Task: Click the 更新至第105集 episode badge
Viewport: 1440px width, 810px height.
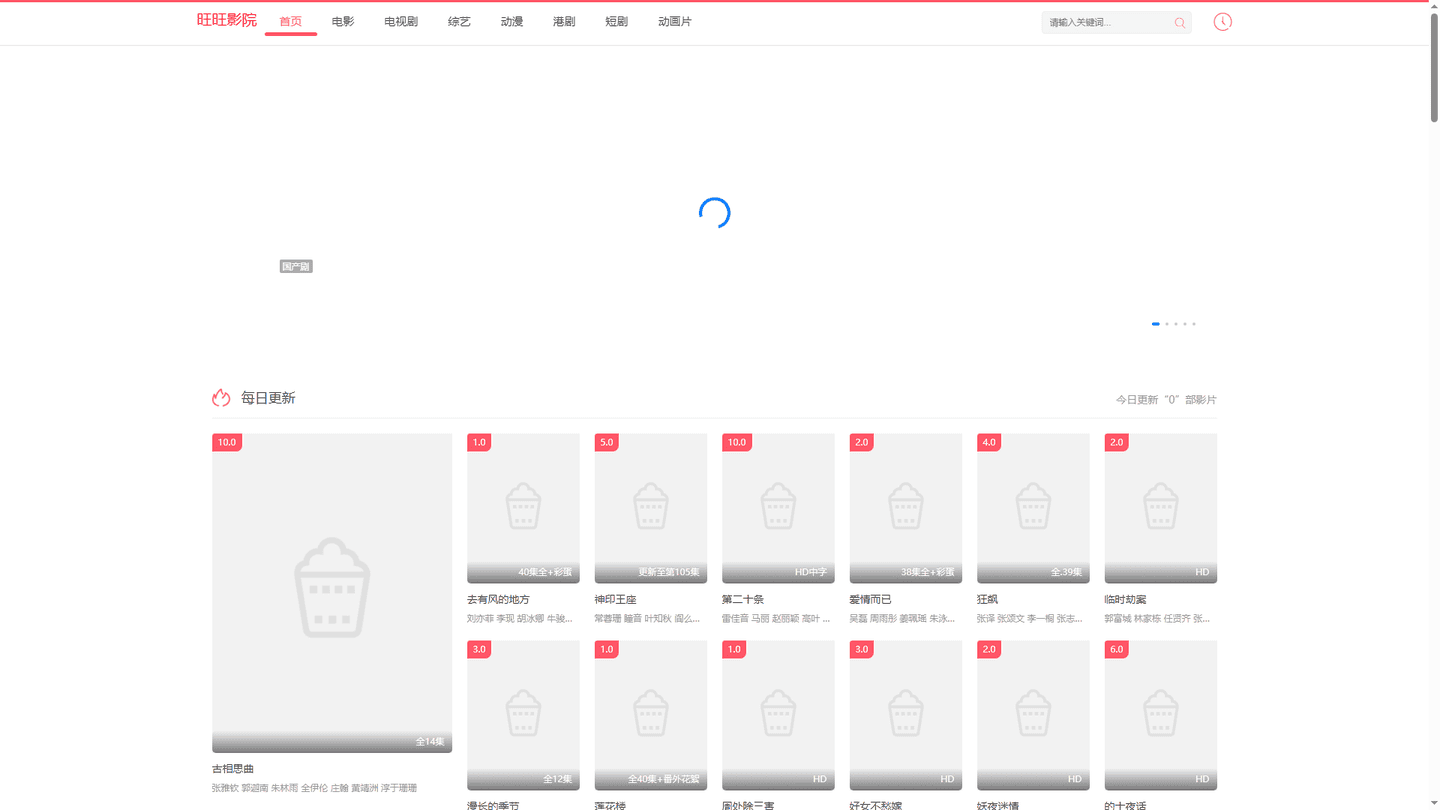Action: coord(669,573)
